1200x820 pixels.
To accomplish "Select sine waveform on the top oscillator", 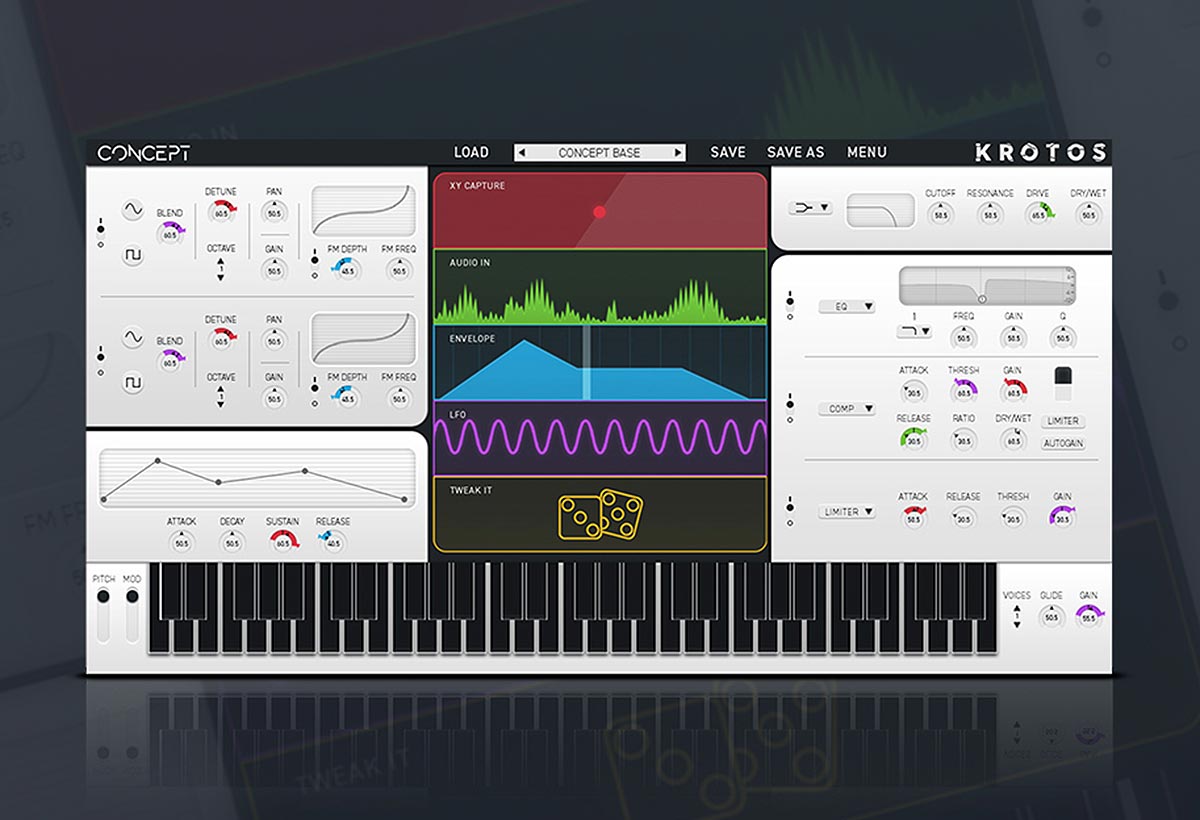I will click(x=133, y=210).
